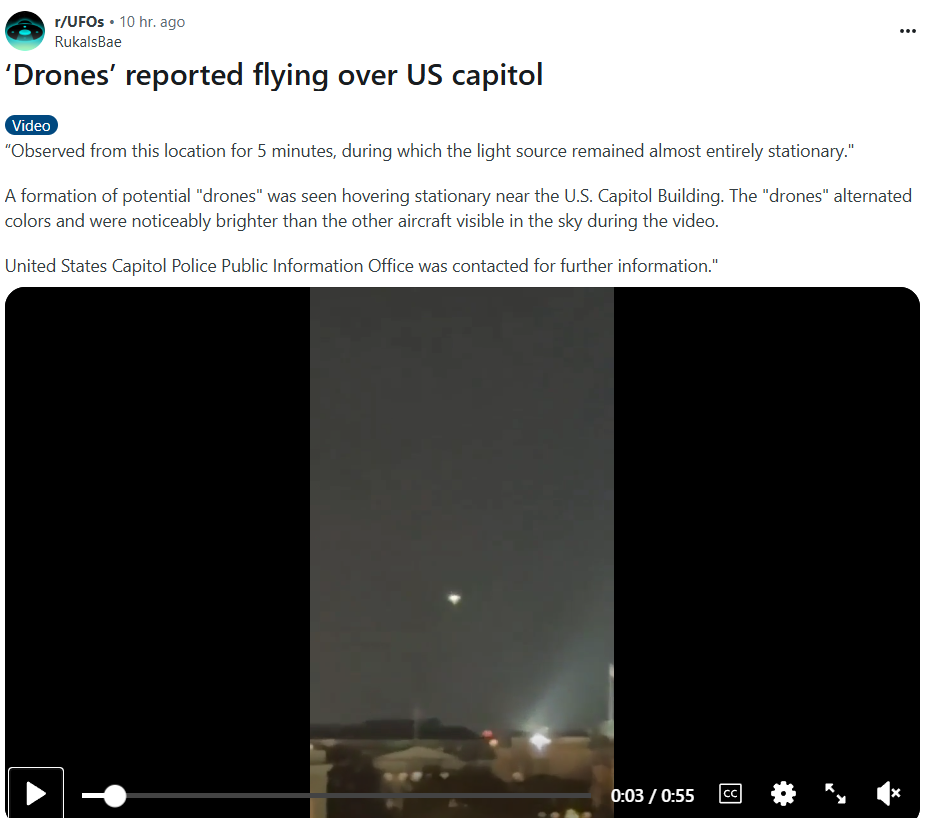Click the glowing light object in the video

pos(454,599)
